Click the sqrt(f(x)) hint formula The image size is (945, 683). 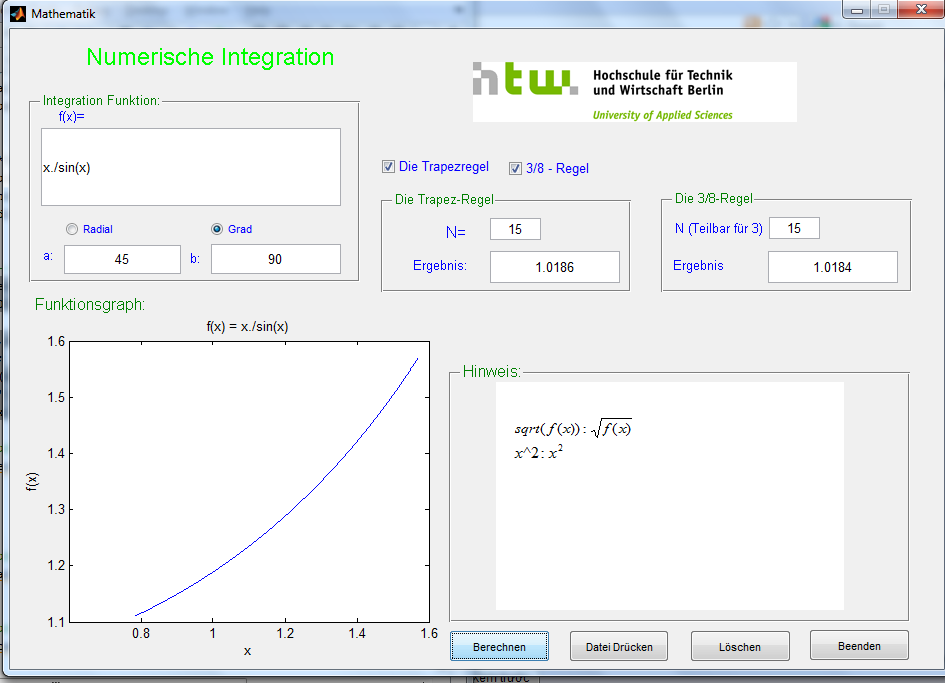tap(573, 429)
